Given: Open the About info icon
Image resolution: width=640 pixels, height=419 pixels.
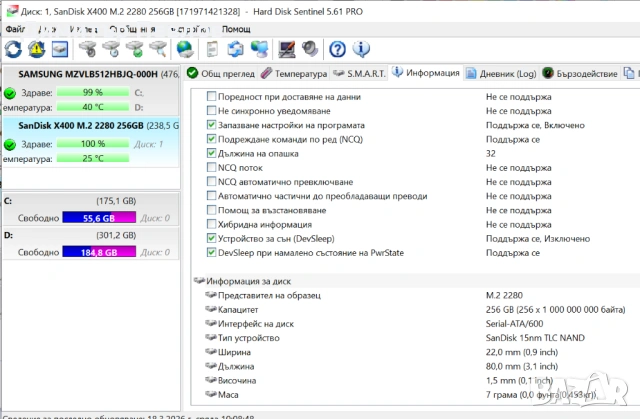Looking at the screenshot, I should point(361,49).
